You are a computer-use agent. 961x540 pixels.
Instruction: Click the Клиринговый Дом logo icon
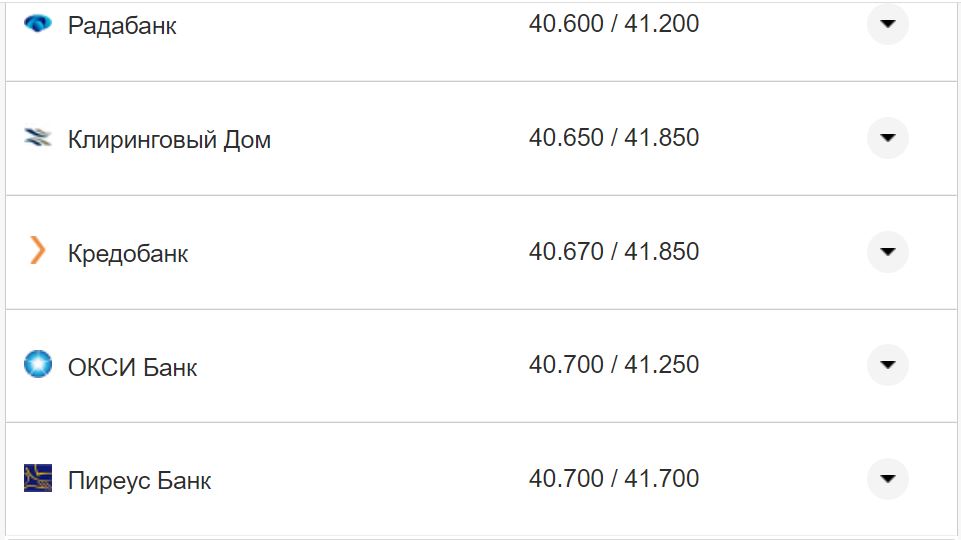(x=38, y=138)
